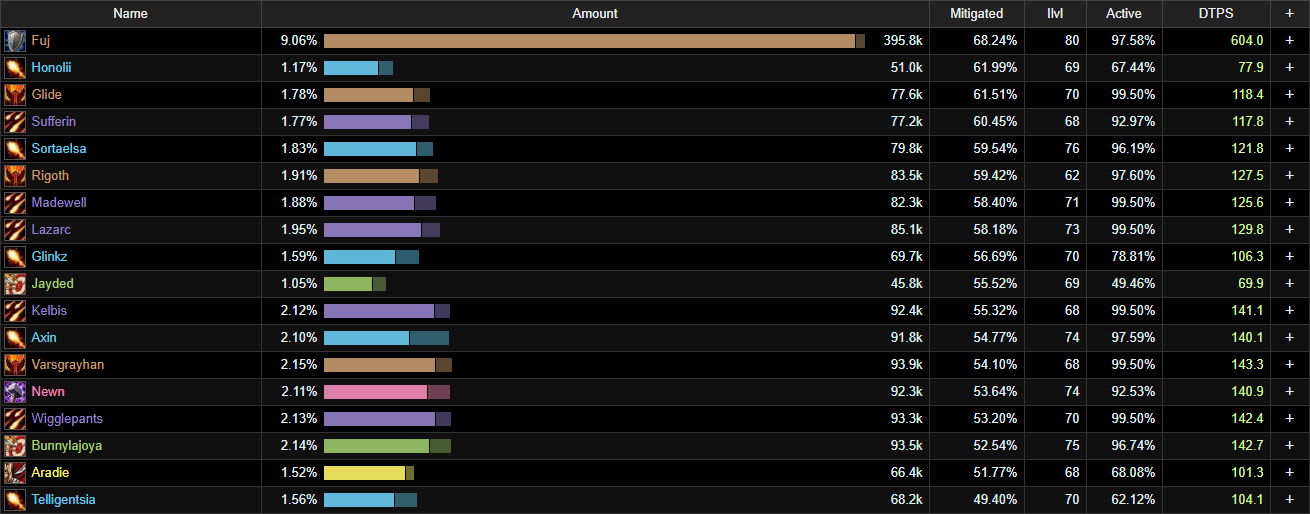Click Fuj's 9.06% percentage value
The height and width of the screenshot is (514, 1310).
(x=299, y=41)
